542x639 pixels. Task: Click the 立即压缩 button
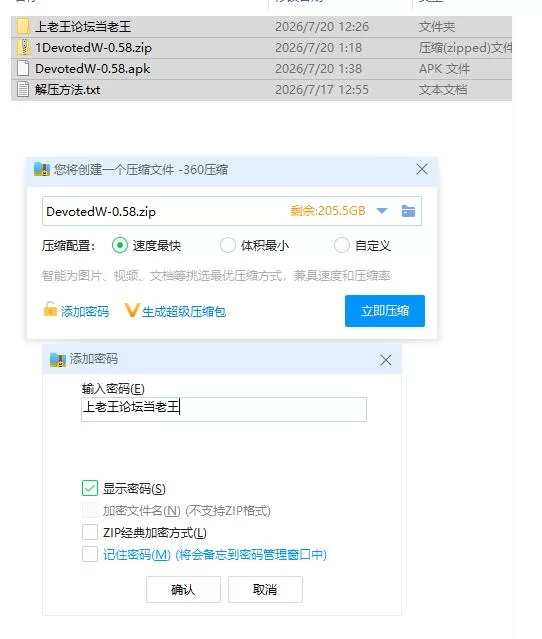[x=385, y=311]
